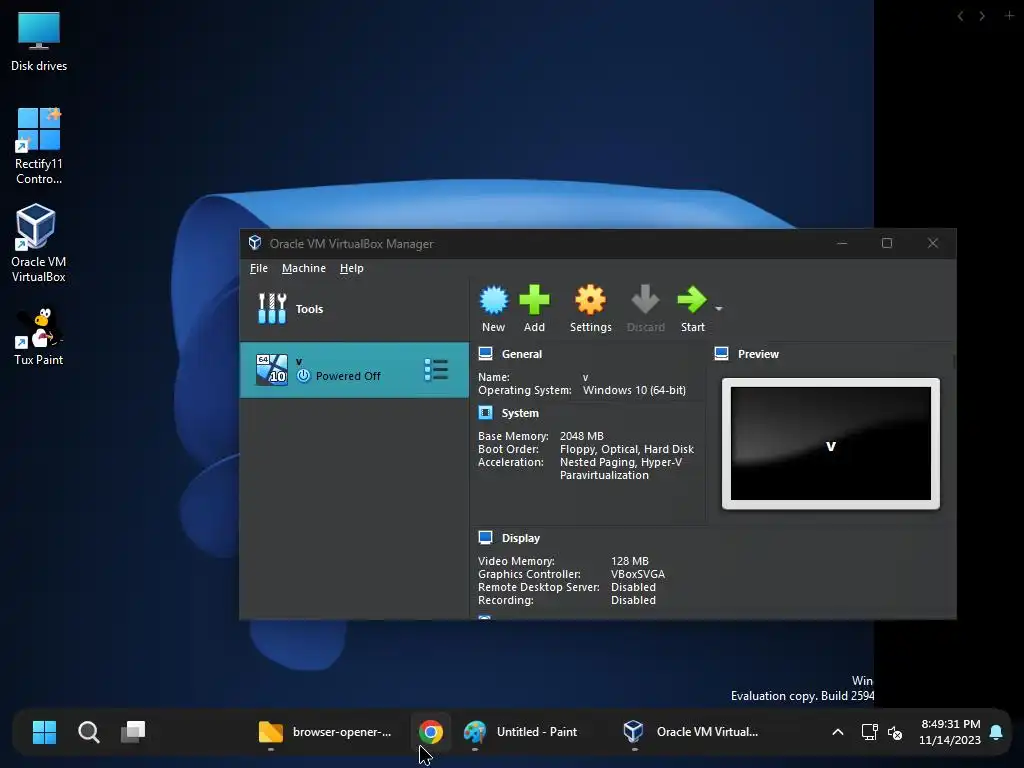Click Oracle VM VirtualBox taskbar item
The image size is (1024, 768).
(692, 732)
